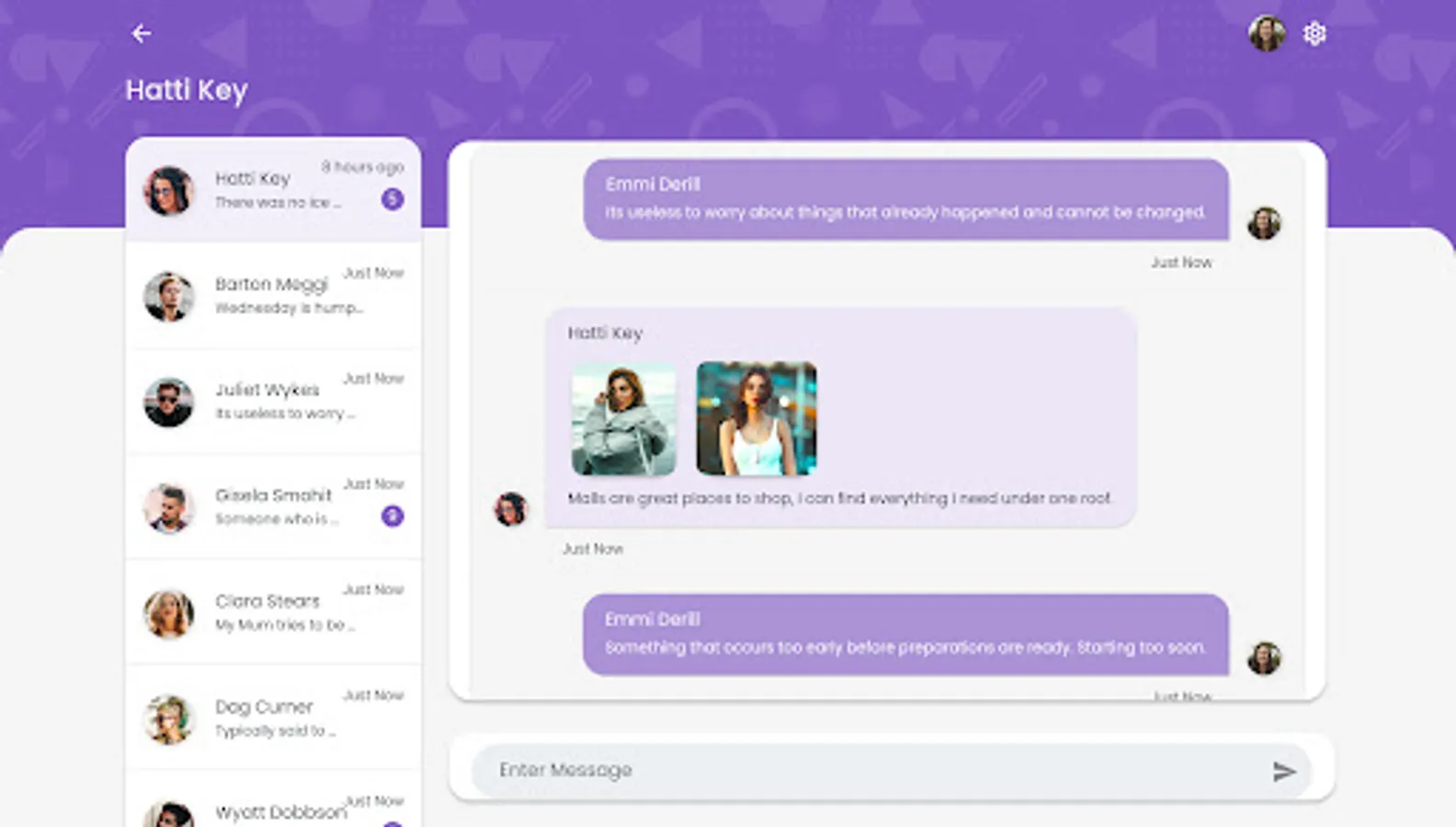Open the profile avatar beside the gear
Screen dimensions: 1456x827
coord(1267,34)
